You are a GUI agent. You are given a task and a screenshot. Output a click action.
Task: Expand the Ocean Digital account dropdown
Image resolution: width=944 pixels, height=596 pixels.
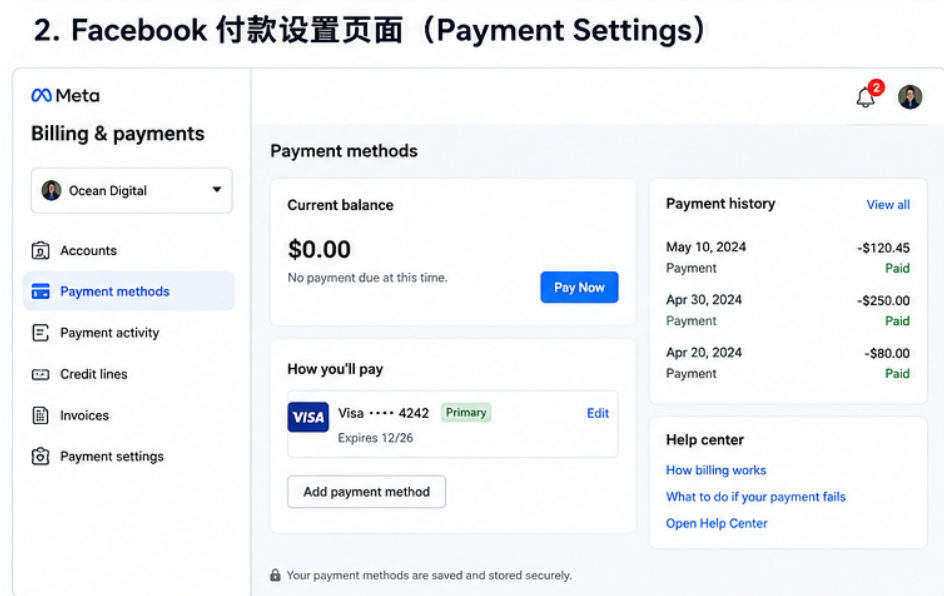[x=132, y=190]
